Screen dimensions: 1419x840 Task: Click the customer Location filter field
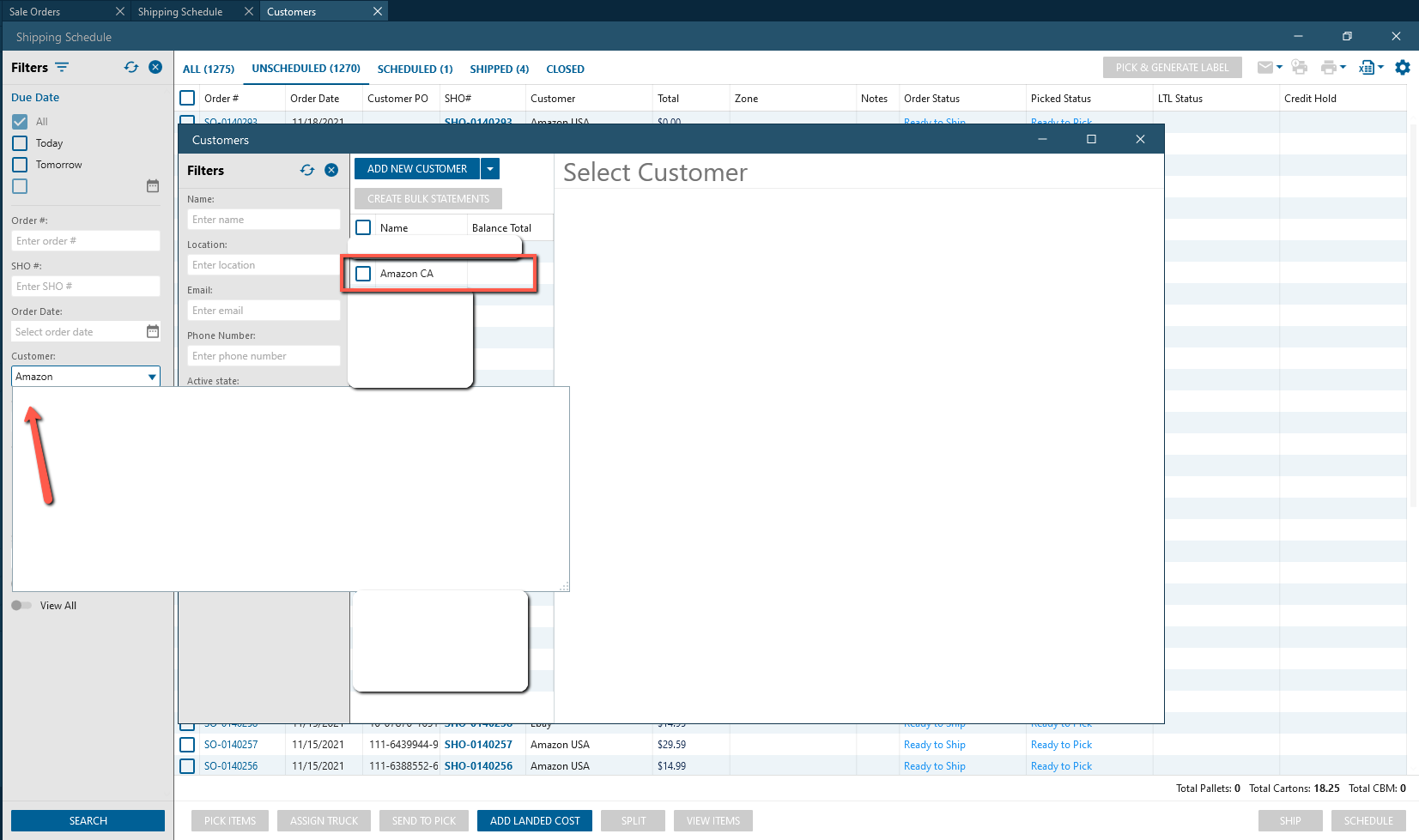click(x=264, y=265)
